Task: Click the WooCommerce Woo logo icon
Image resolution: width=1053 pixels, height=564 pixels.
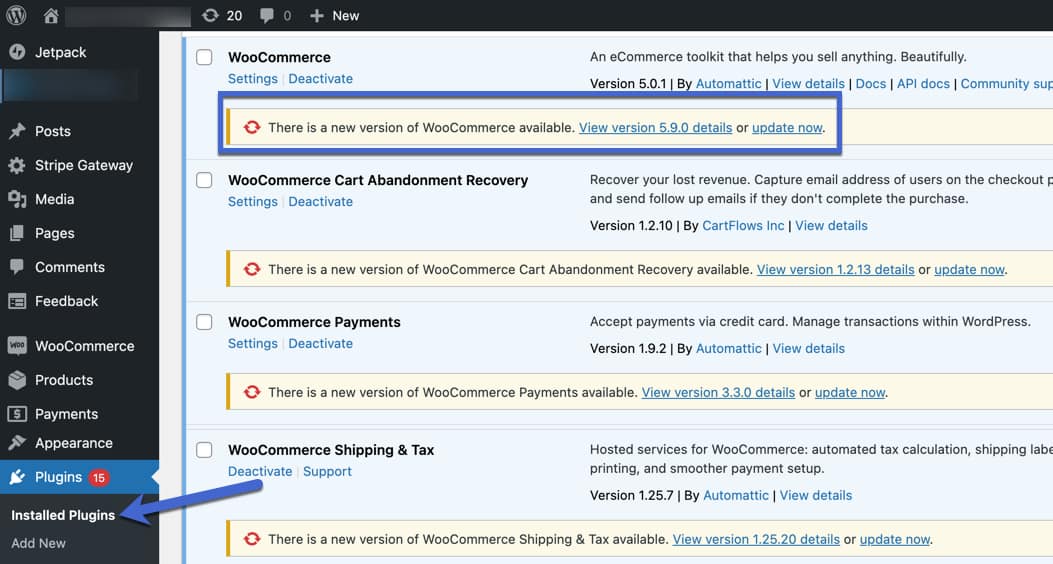Action: (x=17, y=346)
